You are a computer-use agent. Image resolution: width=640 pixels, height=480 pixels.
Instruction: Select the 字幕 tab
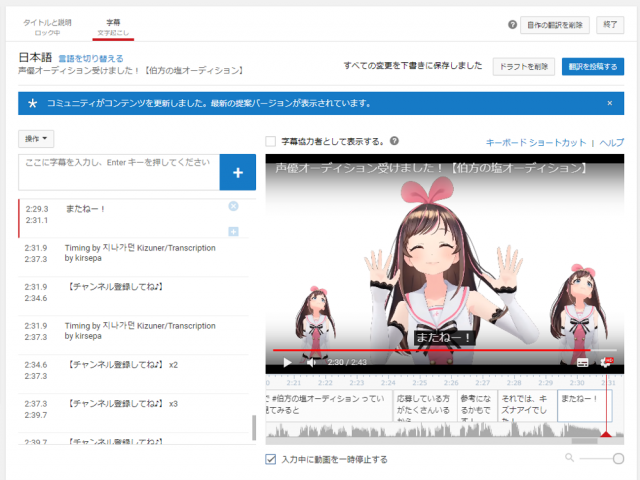click(113, 27)
